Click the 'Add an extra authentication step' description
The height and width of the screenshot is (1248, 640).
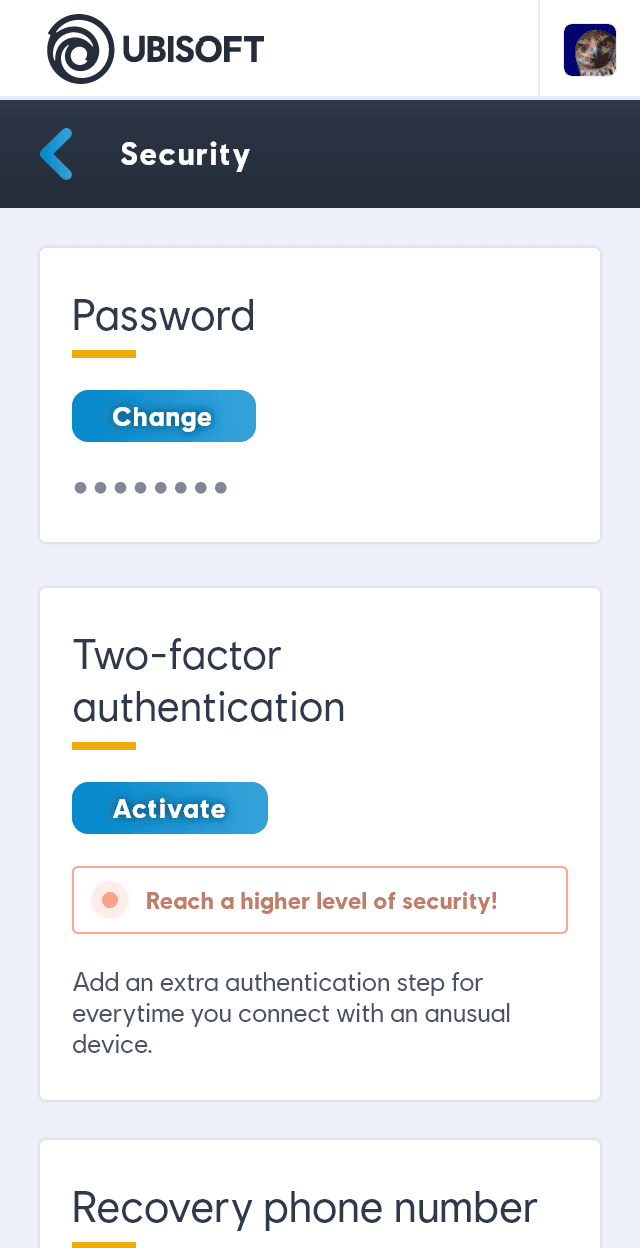click(292, 1013)
